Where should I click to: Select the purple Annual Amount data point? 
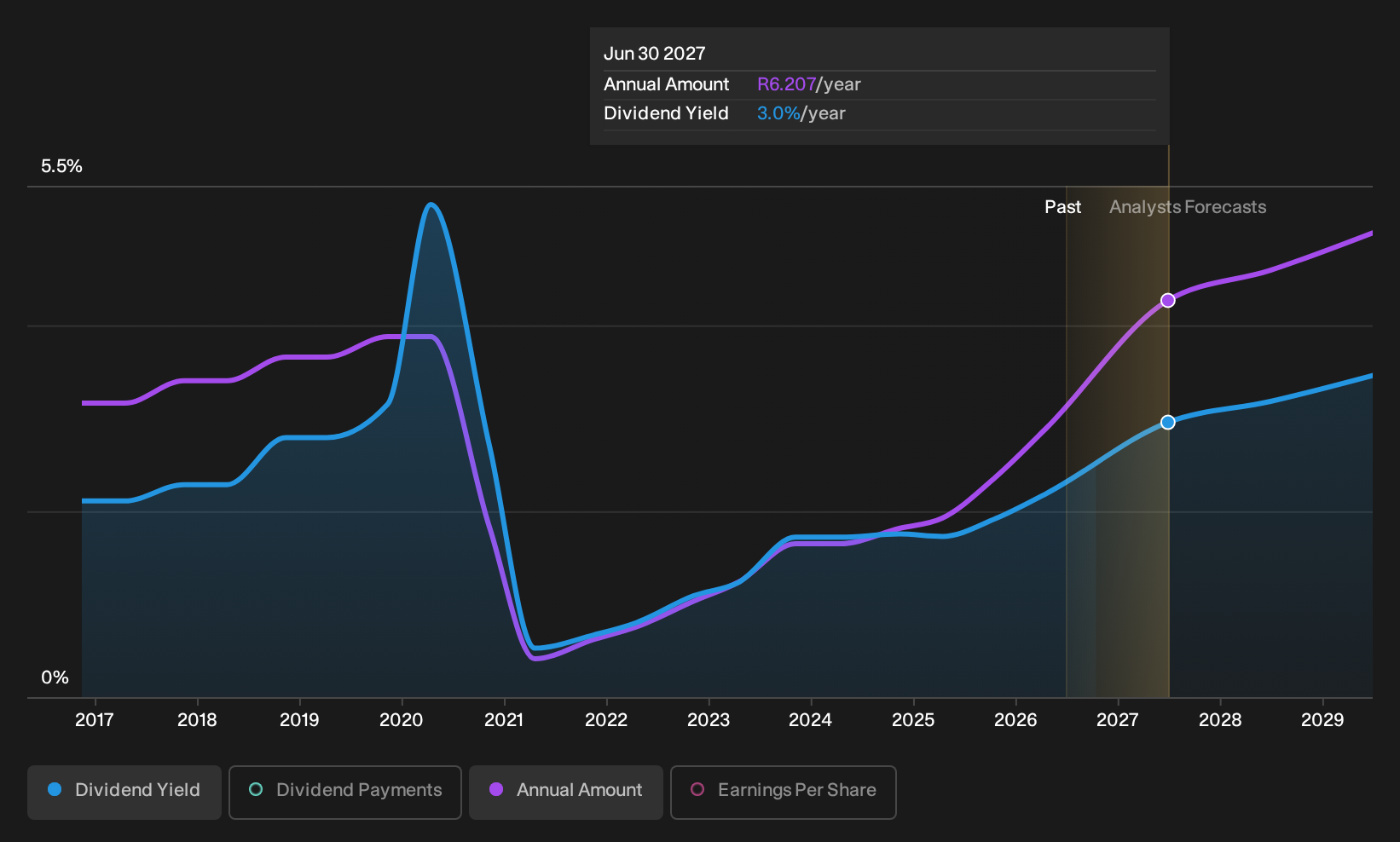pos(1168,300)
